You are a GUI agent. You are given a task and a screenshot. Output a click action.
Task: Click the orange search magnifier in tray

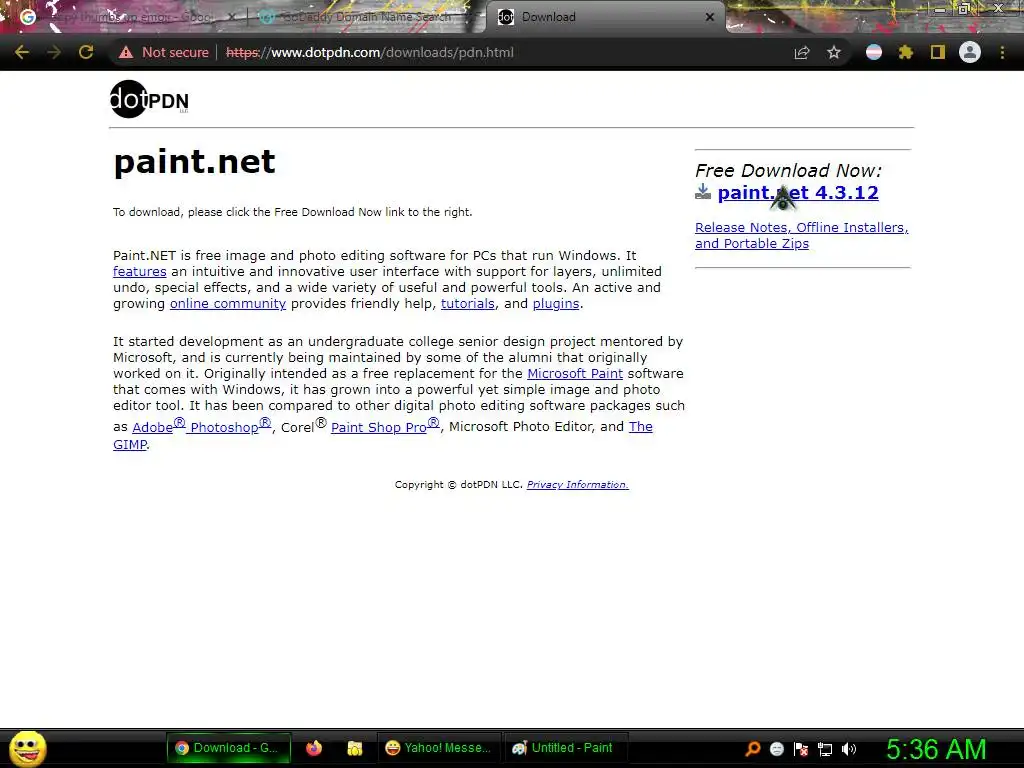(753, 749)
